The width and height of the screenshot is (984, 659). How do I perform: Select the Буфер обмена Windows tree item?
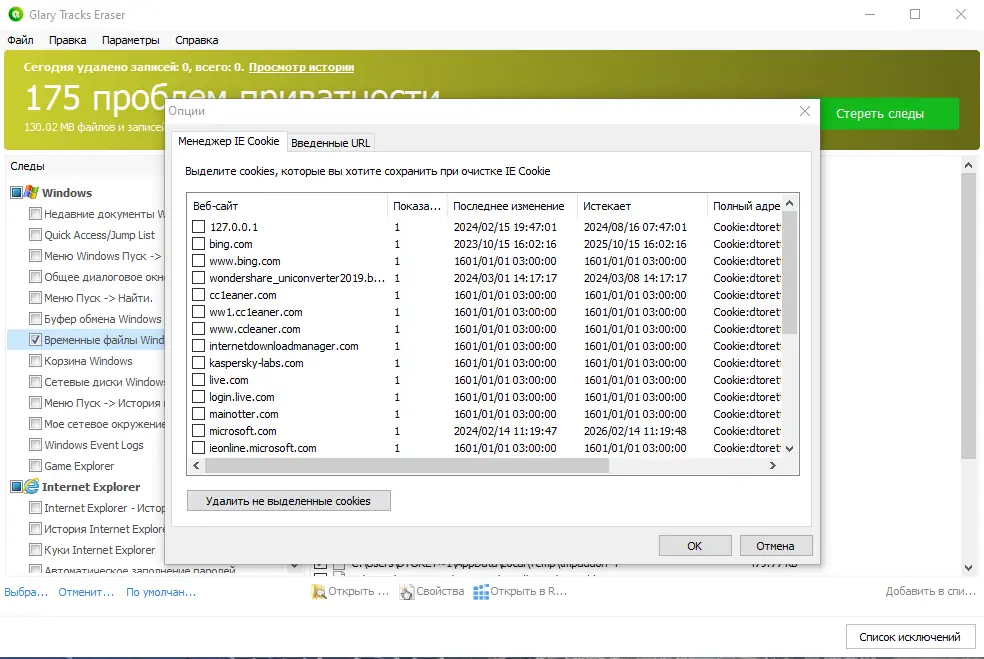pyautogui.click(x=103, y=319)
